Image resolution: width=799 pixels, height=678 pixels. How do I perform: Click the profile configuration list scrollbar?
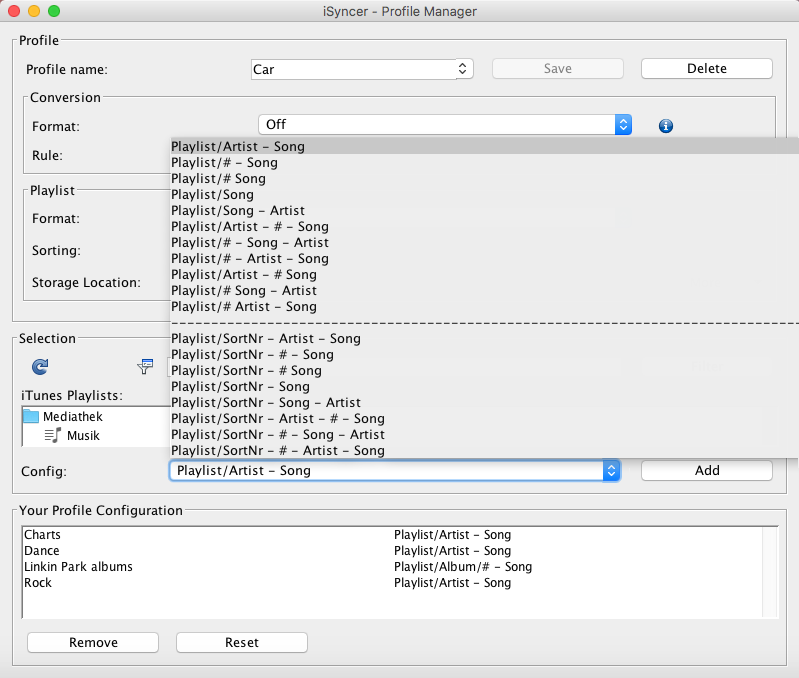coord(770,572)
